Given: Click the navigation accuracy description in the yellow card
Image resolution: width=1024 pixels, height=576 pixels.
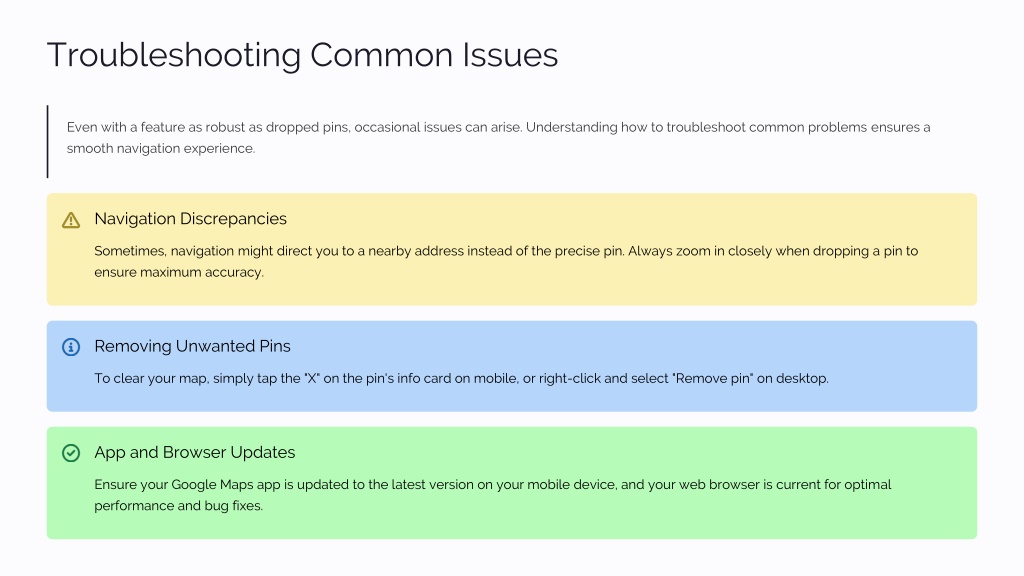Looking at the screenshot, I should [x=506, y=261].
